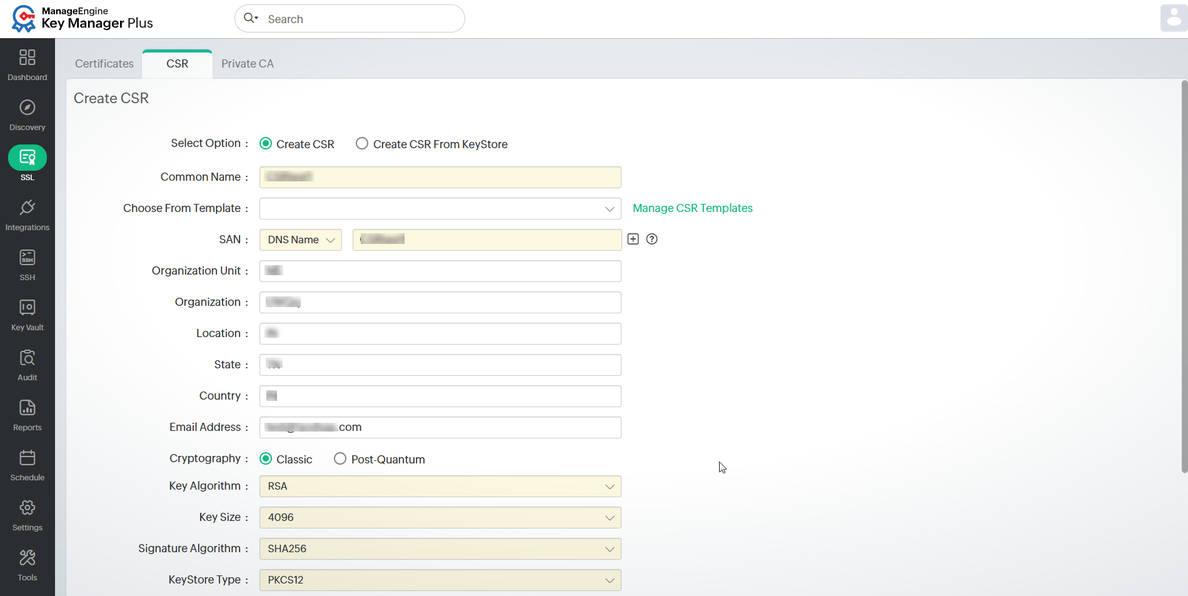This screenshot has width=1188, height=596.
Task: Open the Schedule sidebar icon
Action: point(27,465)
